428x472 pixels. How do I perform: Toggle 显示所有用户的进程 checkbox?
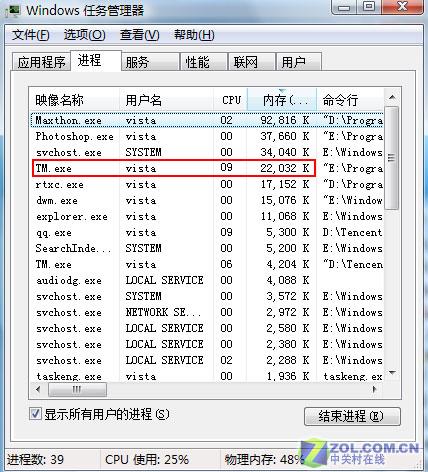[x=35, y=414]
